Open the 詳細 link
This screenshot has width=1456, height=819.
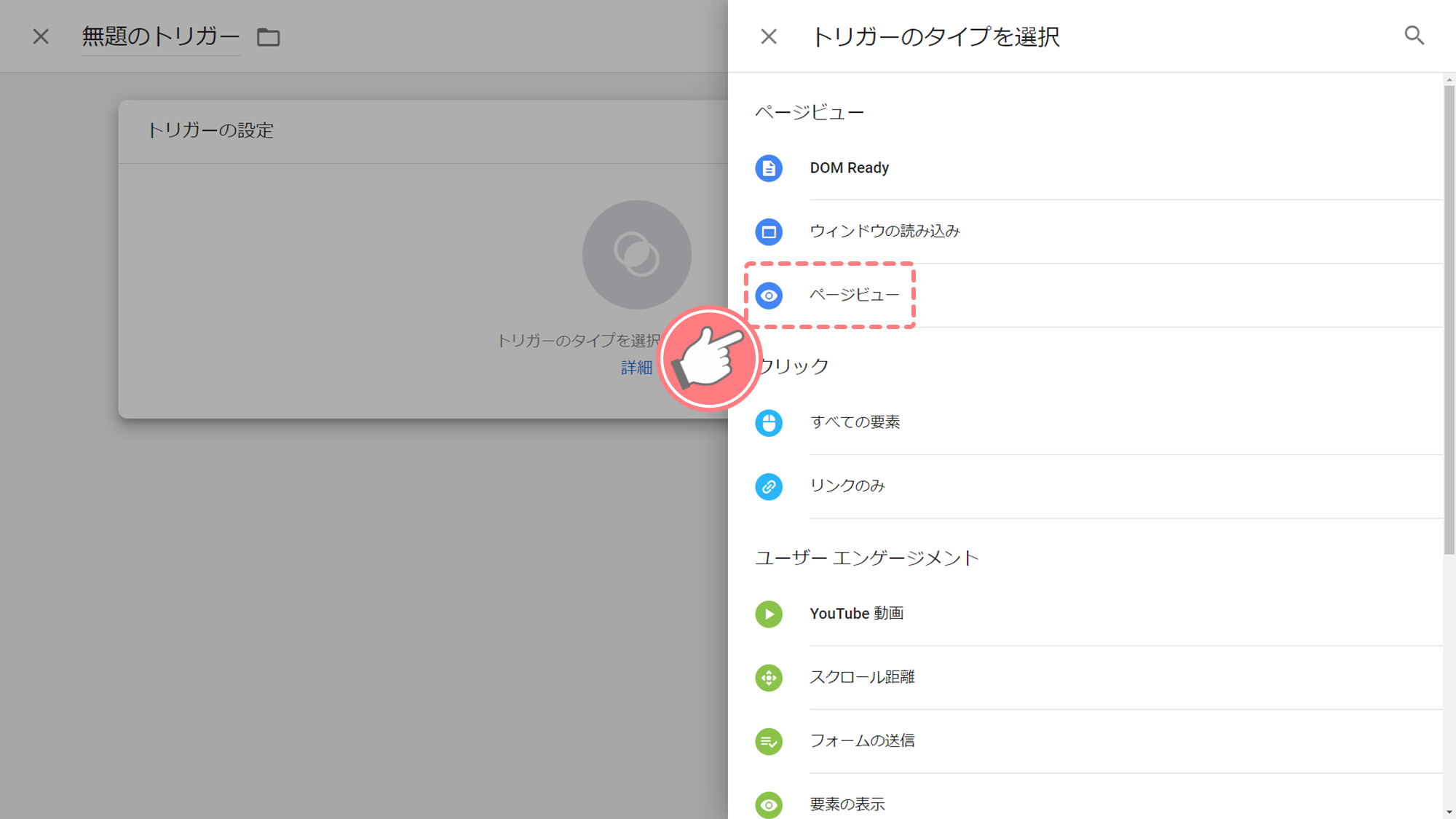click(636, 368)
